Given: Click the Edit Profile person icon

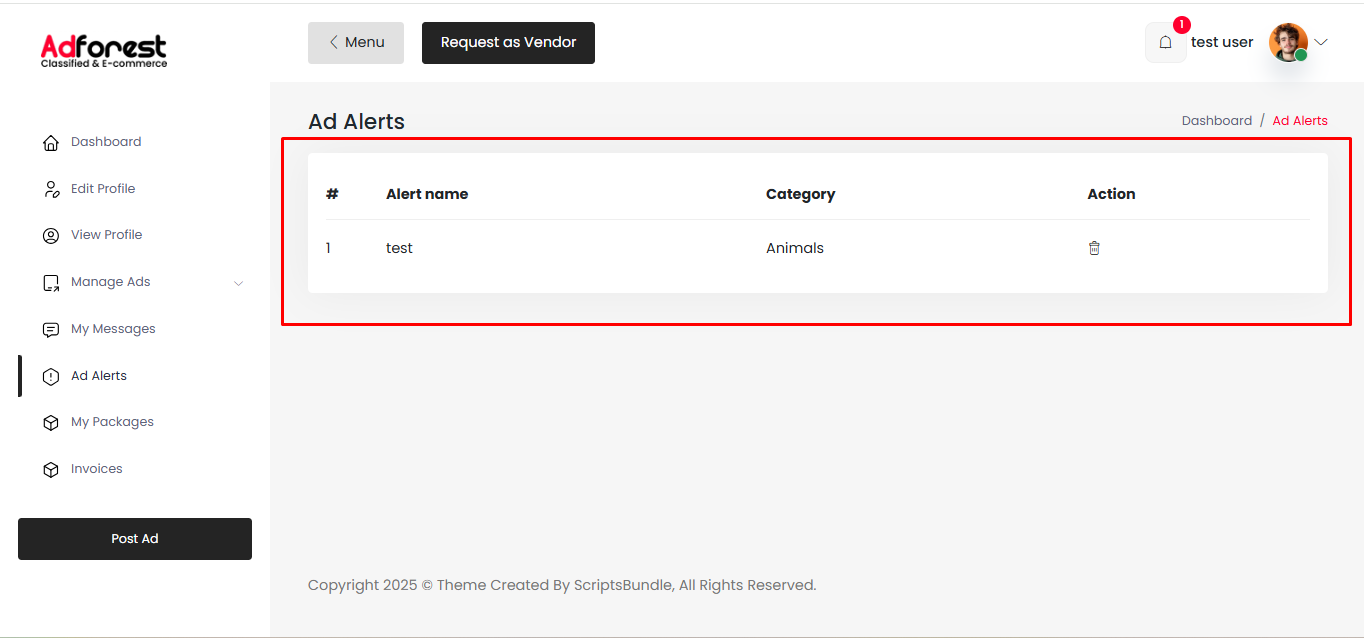Looking at the screenshot, I should [51, 189].
